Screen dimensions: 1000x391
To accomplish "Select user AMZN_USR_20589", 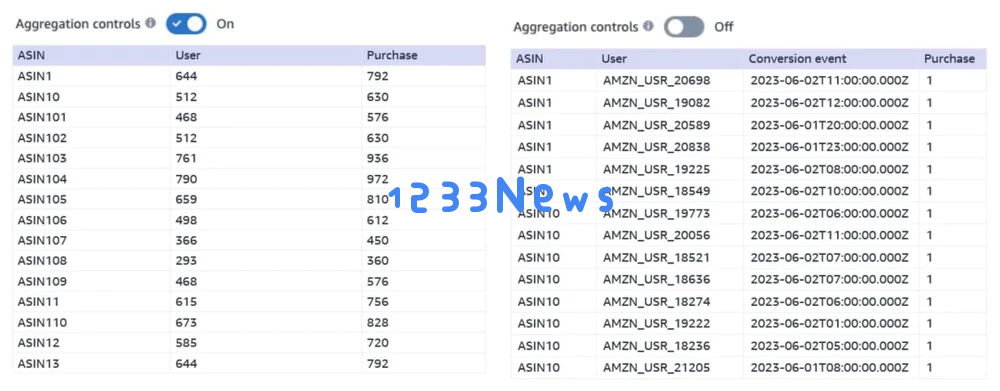I will pyautogui.click(x=656, y=125).
